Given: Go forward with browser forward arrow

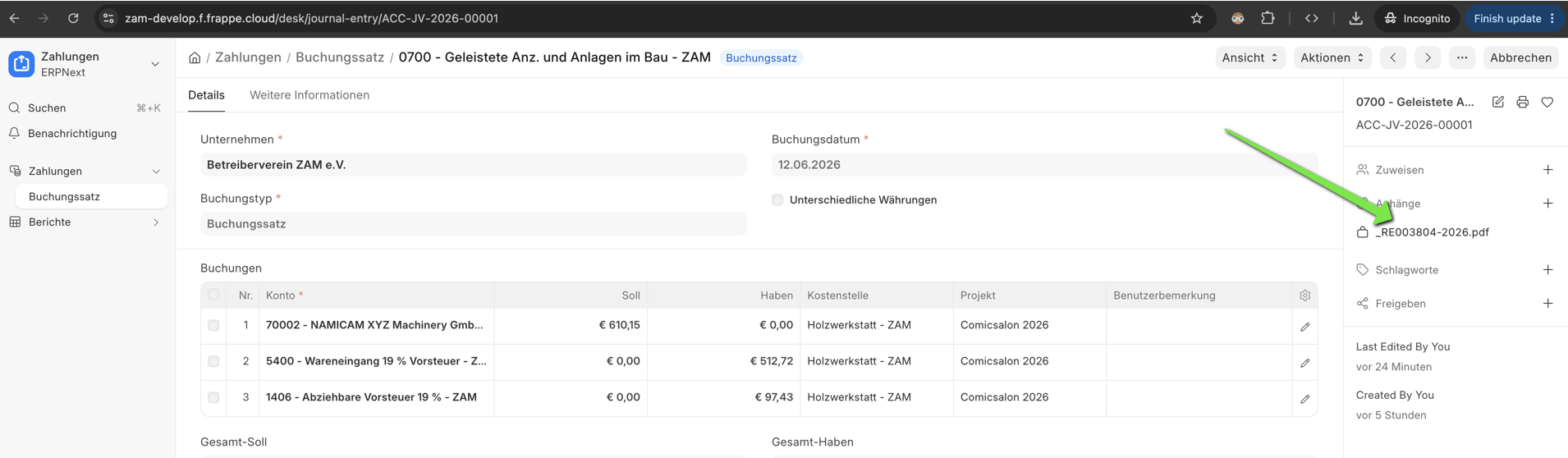Looking at the screenshot, I should pos(44,18).
